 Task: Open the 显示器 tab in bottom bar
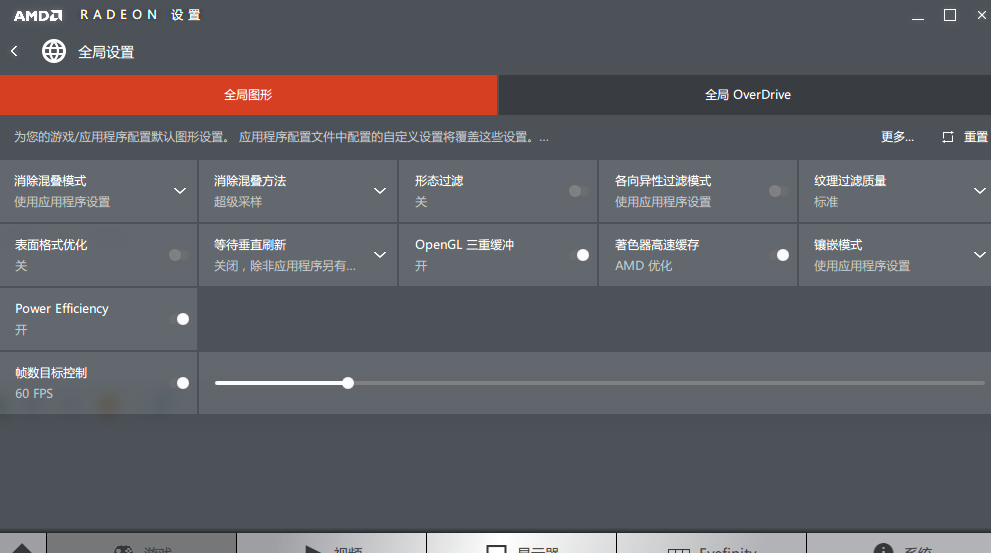[x=521, y=544]
